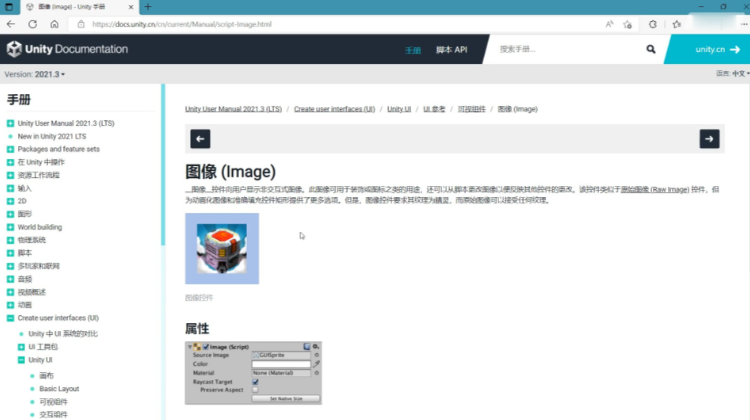Image resolution: width=750 pixels, height=420 pixels.
Task: Click the search magnifier icon
Action: pyautogui.click(x=651, y=49)
